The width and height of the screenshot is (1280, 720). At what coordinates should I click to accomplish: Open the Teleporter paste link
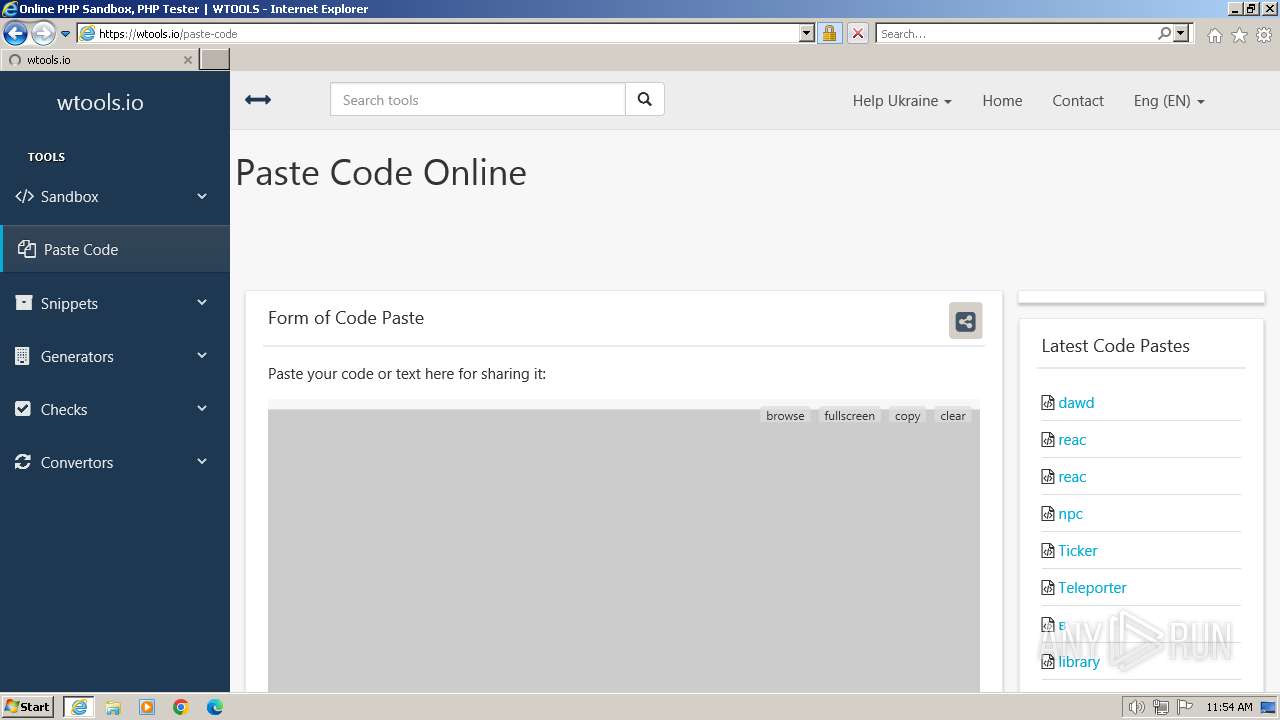(x=1092, y=588)
